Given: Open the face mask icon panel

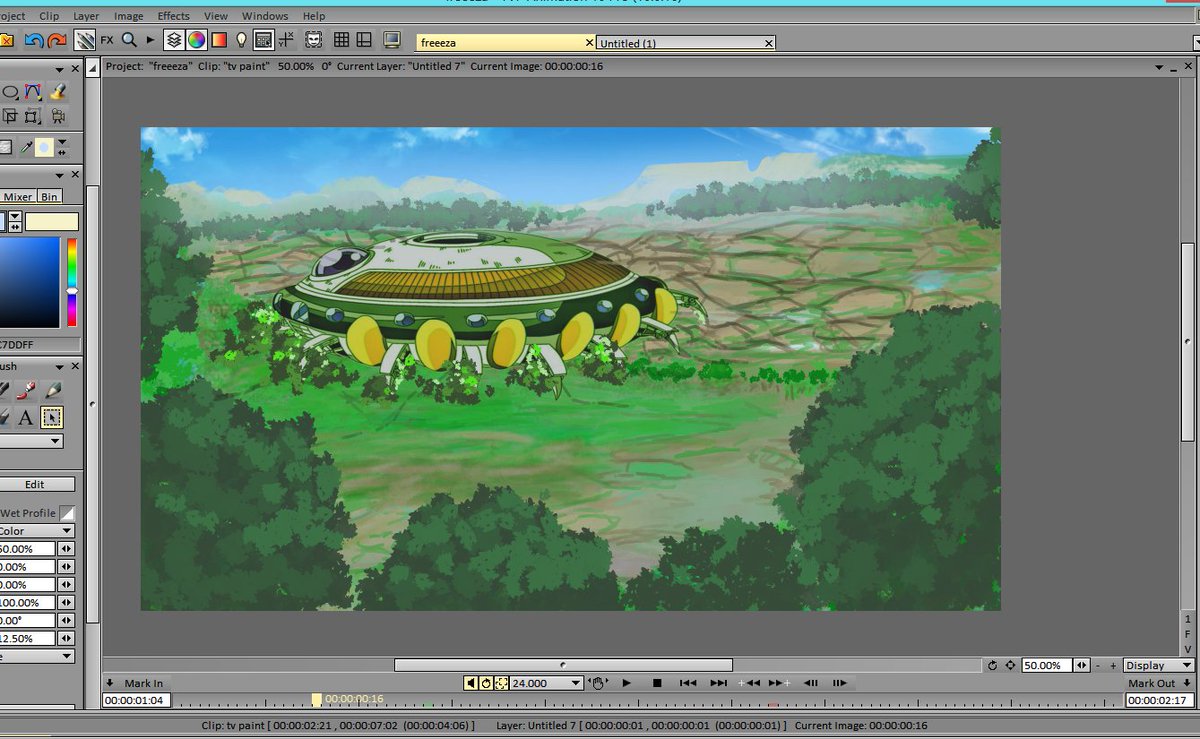Looking at the screenshot, I should tap(313, 40).
